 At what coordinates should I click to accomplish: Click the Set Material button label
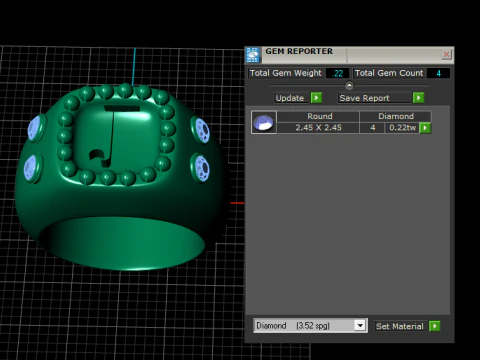400,326
